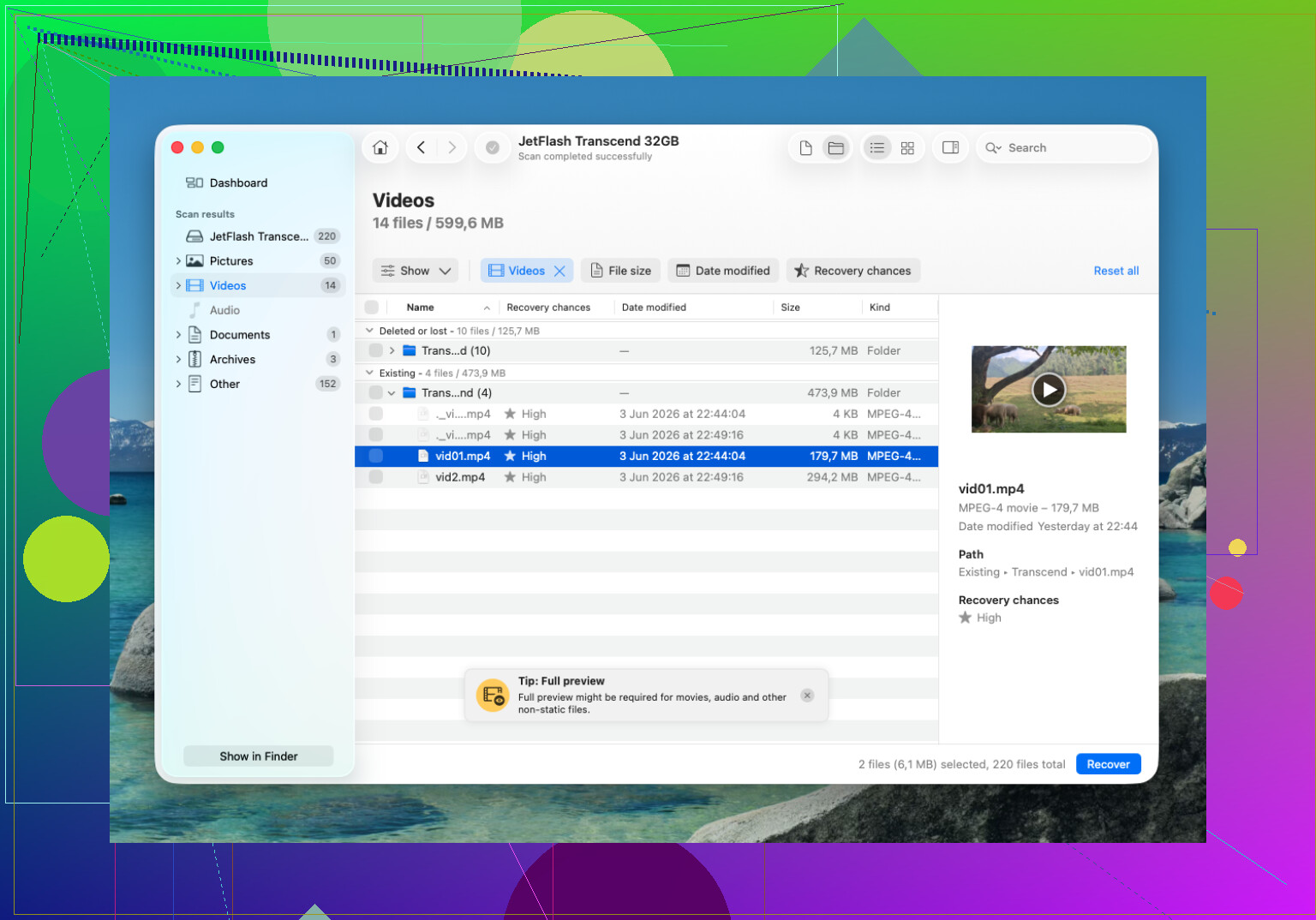Open the Recovery chances filter

point(853,271)
